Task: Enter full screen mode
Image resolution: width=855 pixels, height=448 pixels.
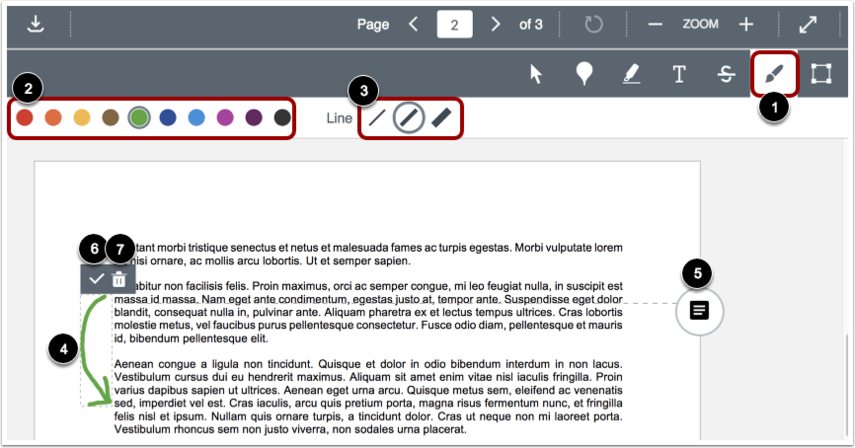Action: [808, 25]
